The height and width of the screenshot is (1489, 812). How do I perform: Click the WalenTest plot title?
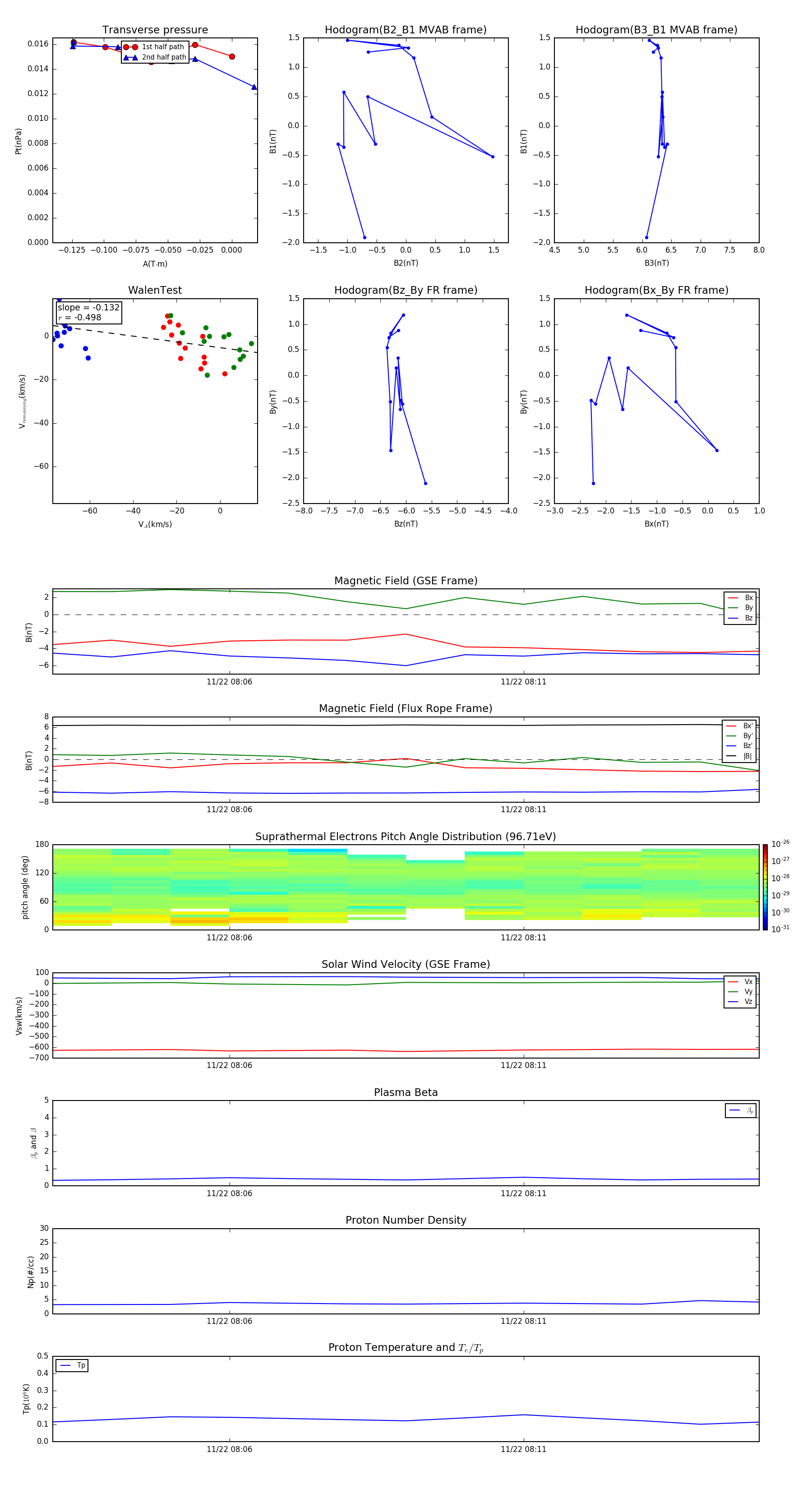click(x=155, y=290)
